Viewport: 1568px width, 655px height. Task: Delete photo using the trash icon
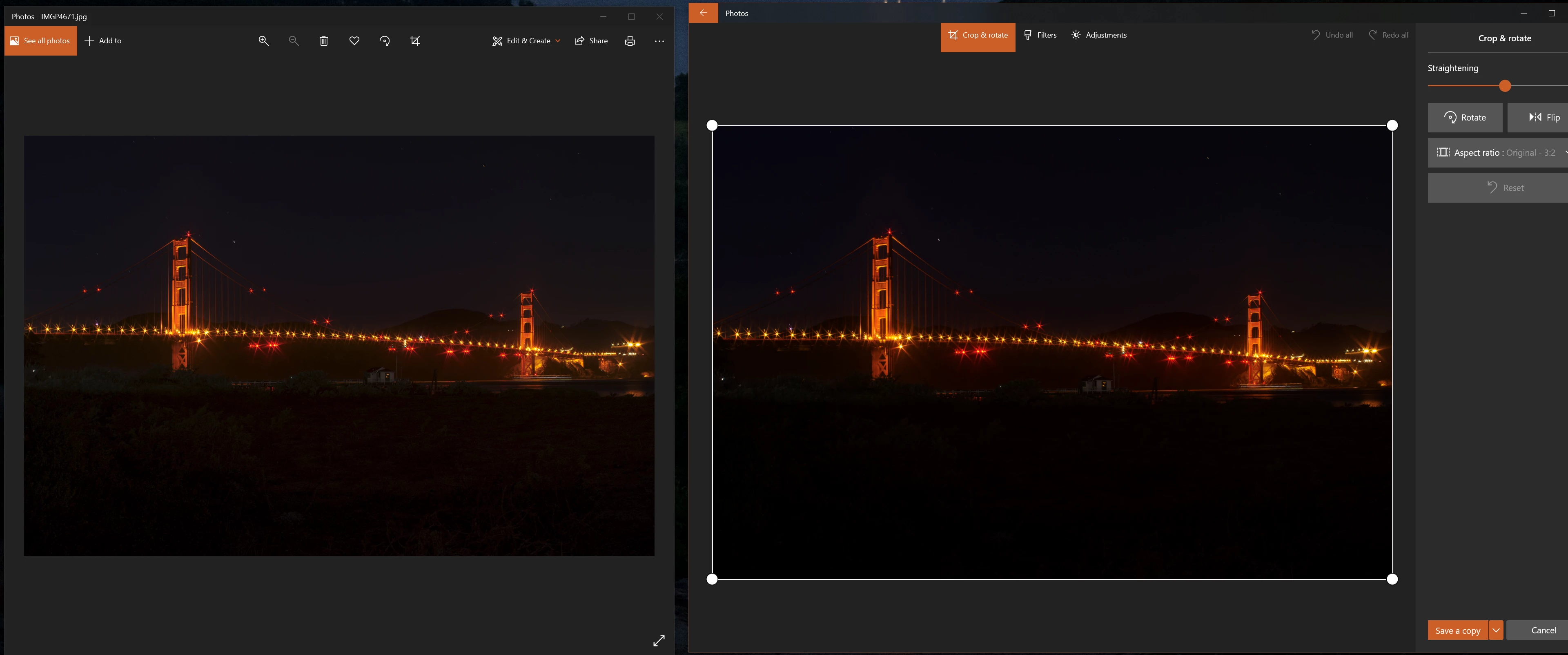pyautogui.click(x=324, y=41)
